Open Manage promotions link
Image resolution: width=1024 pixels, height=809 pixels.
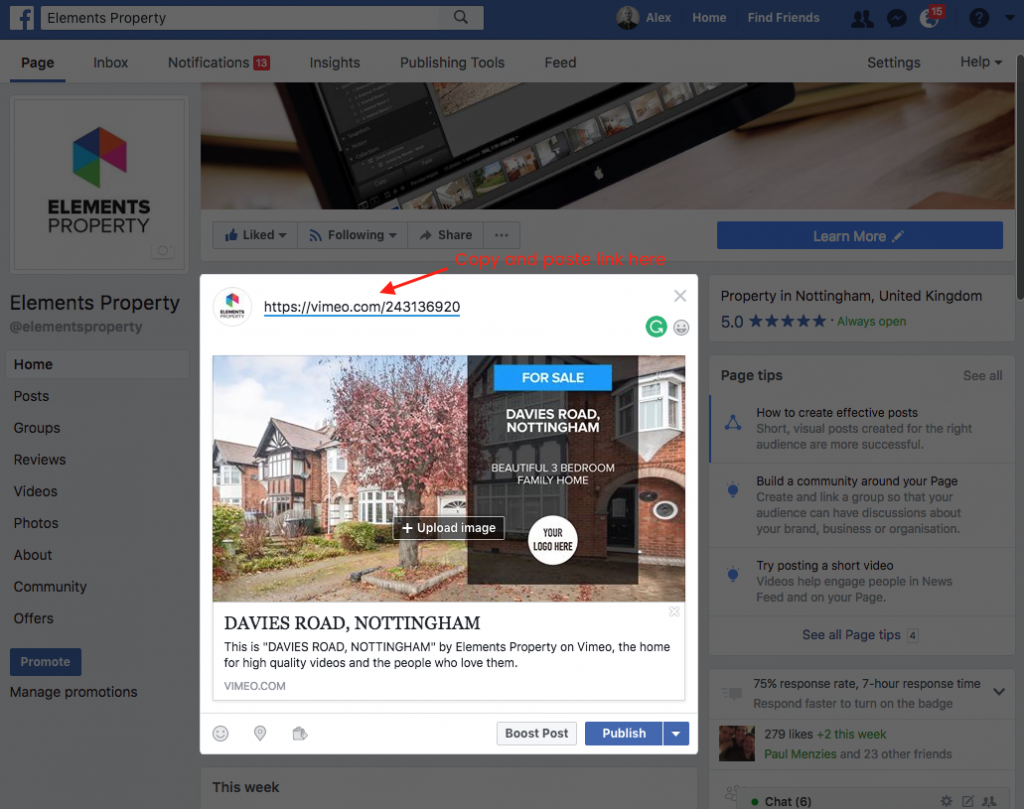73,692
